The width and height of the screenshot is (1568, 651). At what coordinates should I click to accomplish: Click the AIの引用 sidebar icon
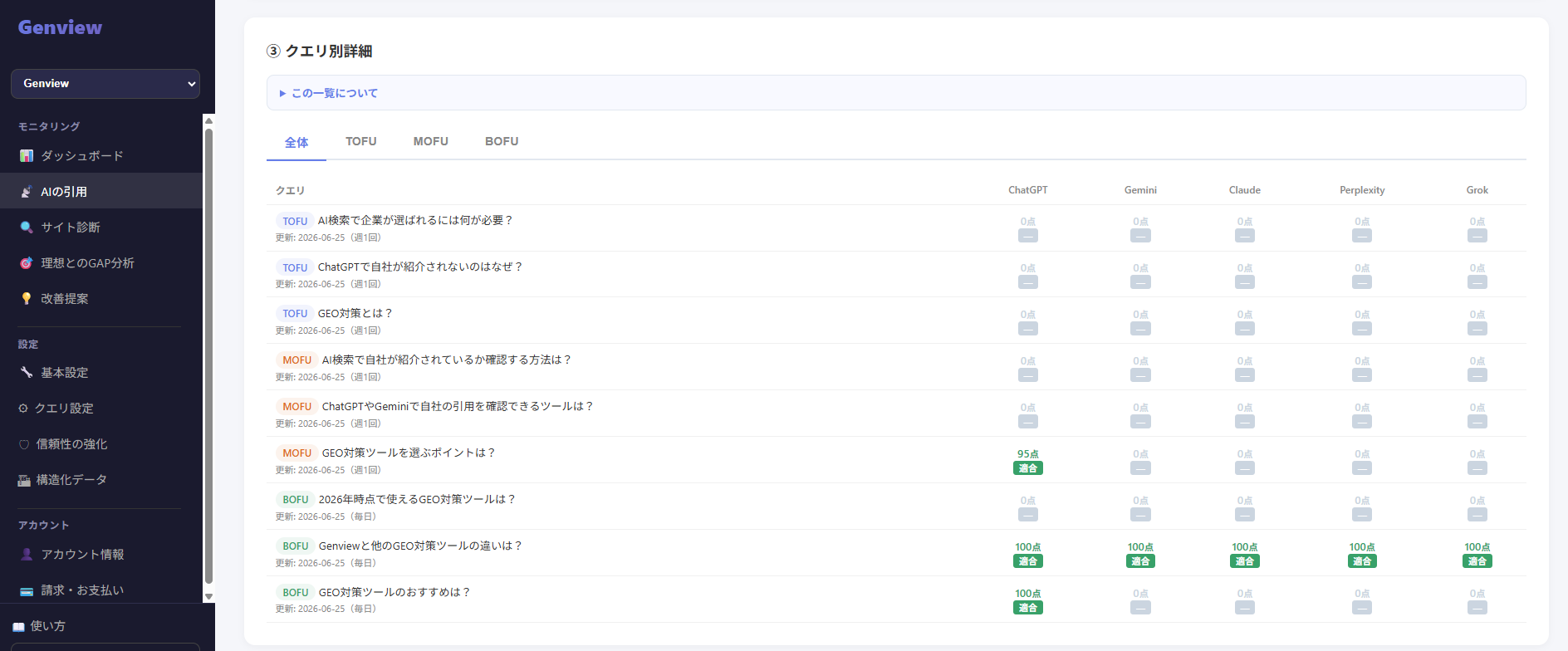pyautogui.click(x=27, y=192)
